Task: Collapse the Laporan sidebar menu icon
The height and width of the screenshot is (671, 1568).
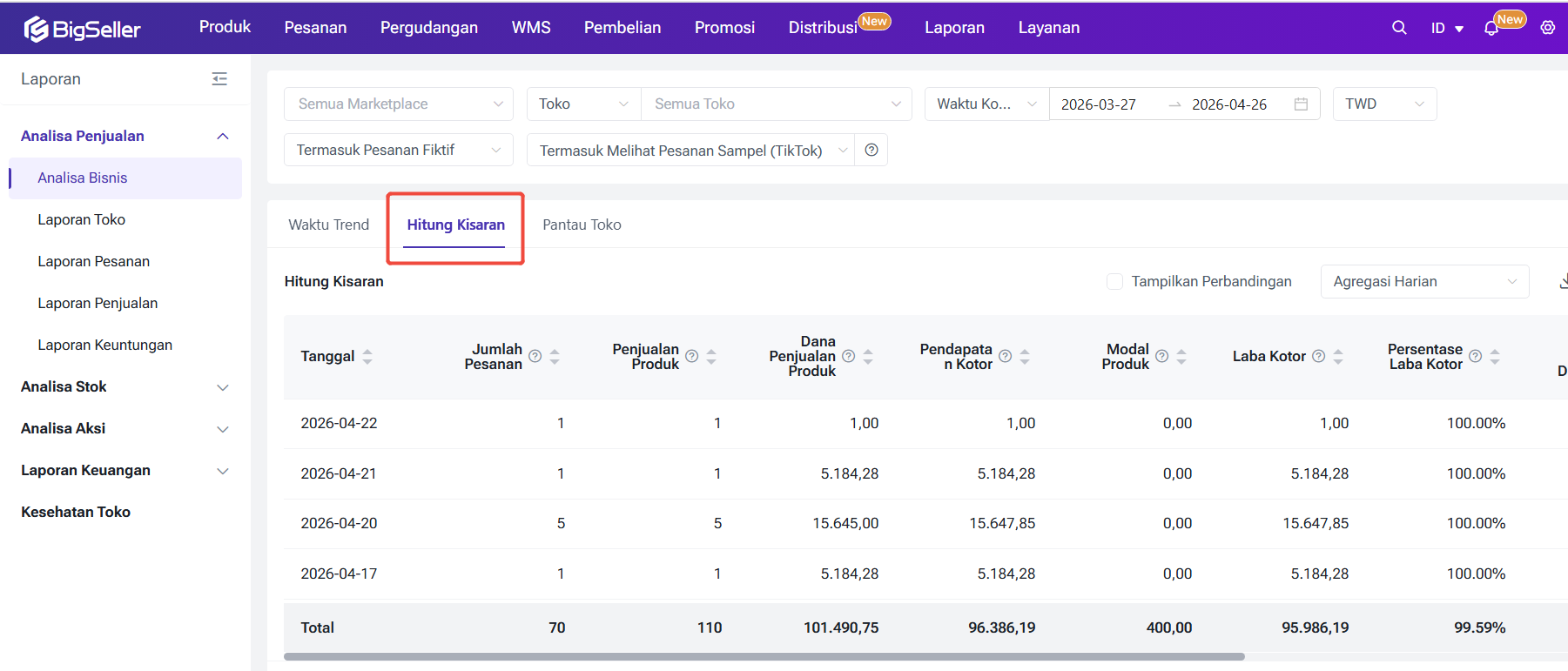Action: click(x=219, y=79)
